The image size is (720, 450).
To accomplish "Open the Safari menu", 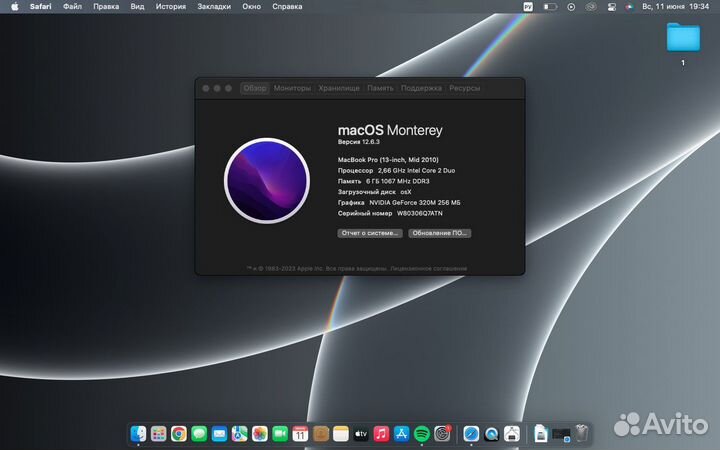I will pos(40,6).
